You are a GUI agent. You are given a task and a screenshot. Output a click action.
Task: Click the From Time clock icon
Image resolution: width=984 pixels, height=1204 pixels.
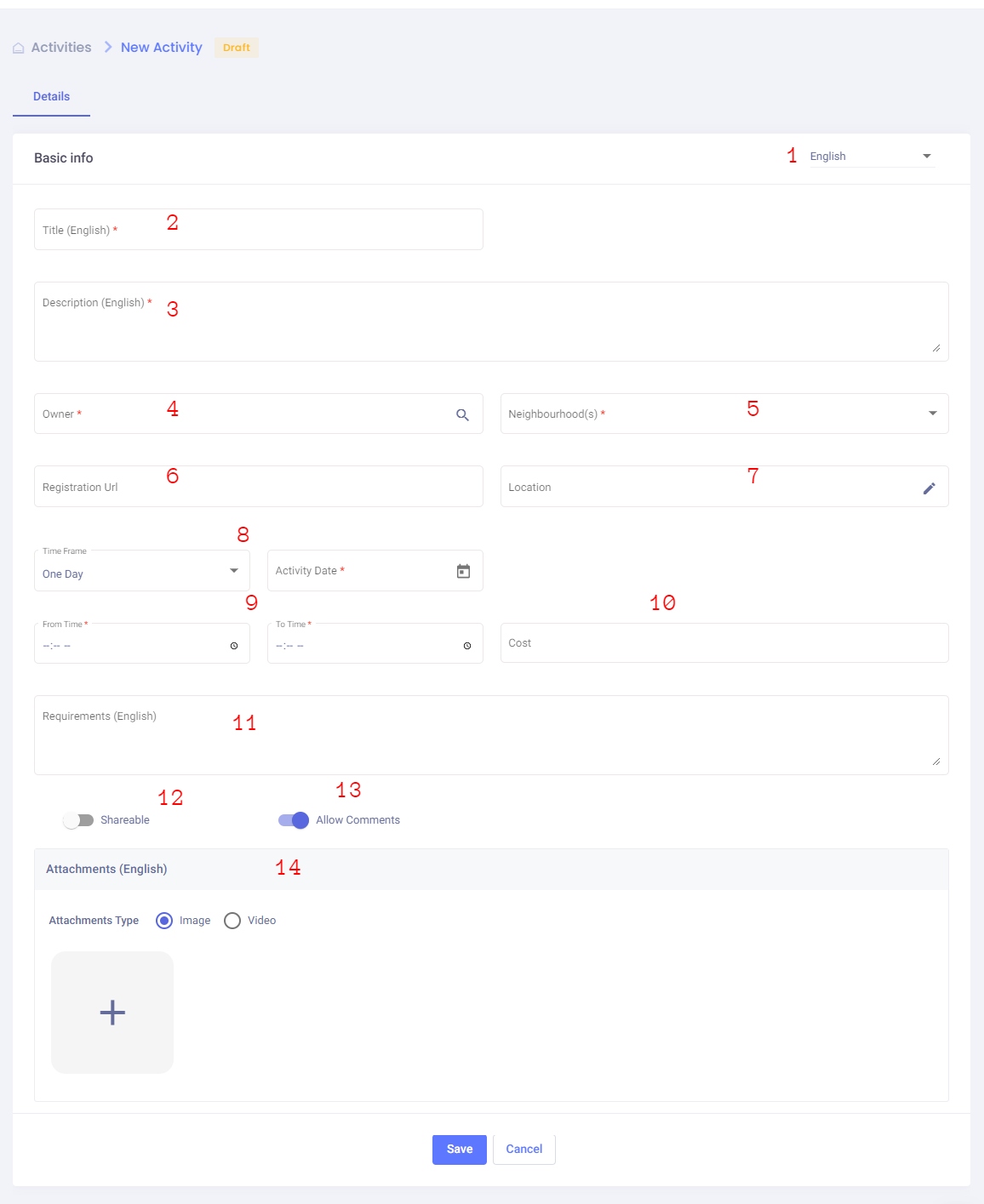234,646
